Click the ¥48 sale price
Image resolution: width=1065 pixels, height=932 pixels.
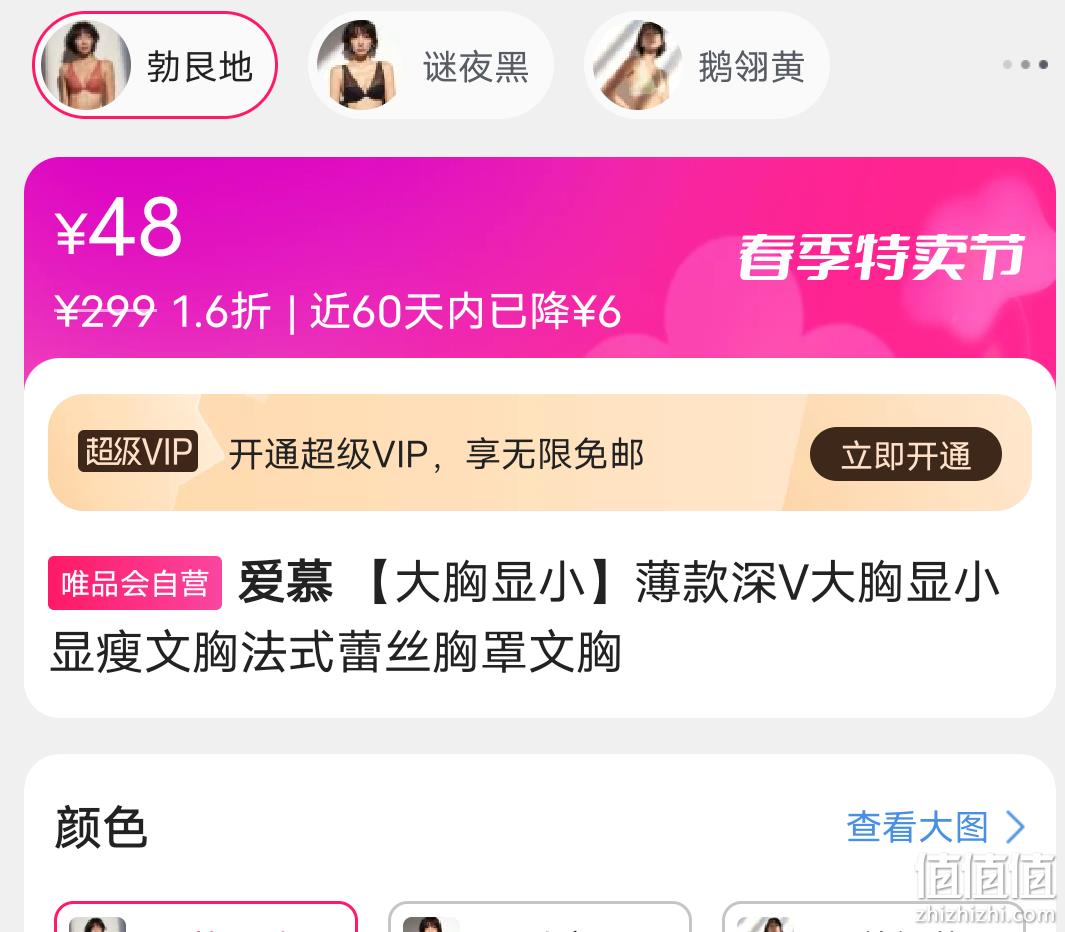tap(118, 228)
